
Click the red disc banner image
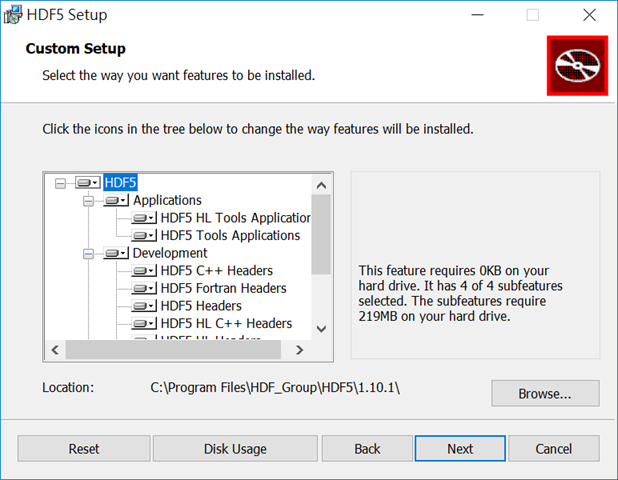[x=577, y=66]
